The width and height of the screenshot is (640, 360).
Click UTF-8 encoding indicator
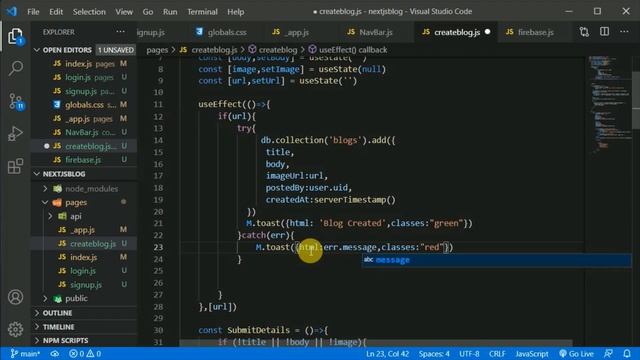click(469, 353)
